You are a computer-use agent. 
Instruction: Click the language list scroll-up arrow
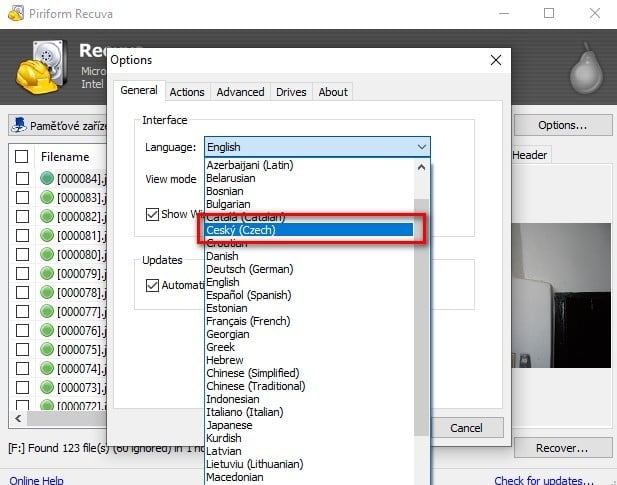pyautogui.click(x=421, y=167)
